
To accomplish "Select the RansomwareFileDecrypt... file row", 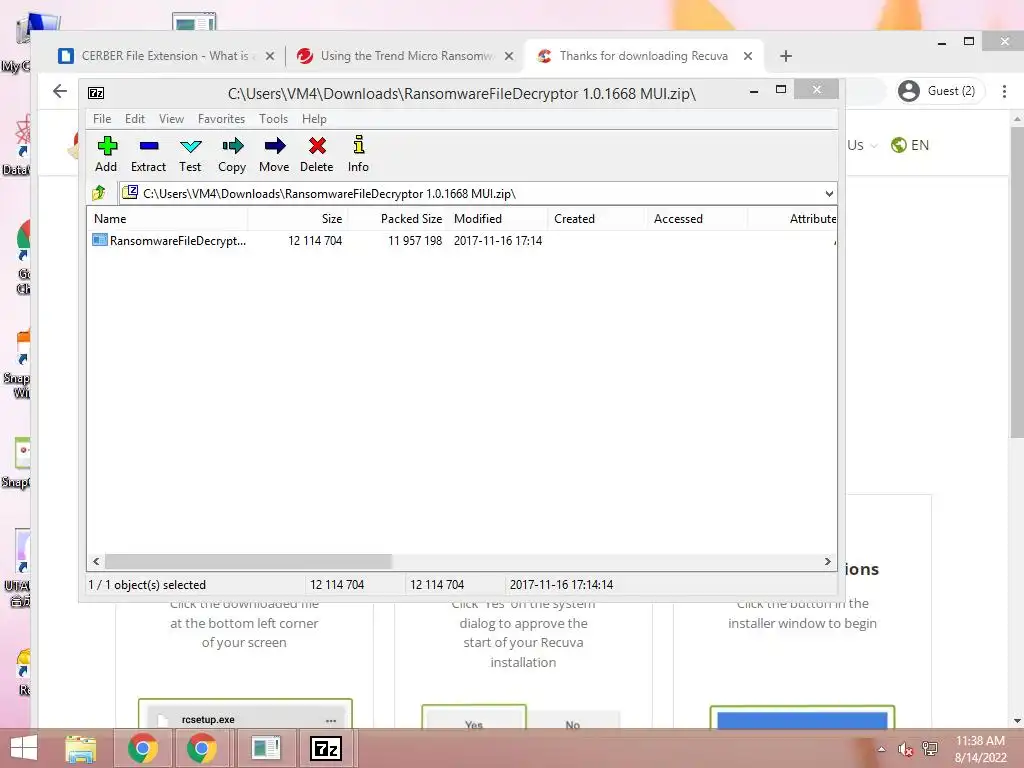I will 462,240.
